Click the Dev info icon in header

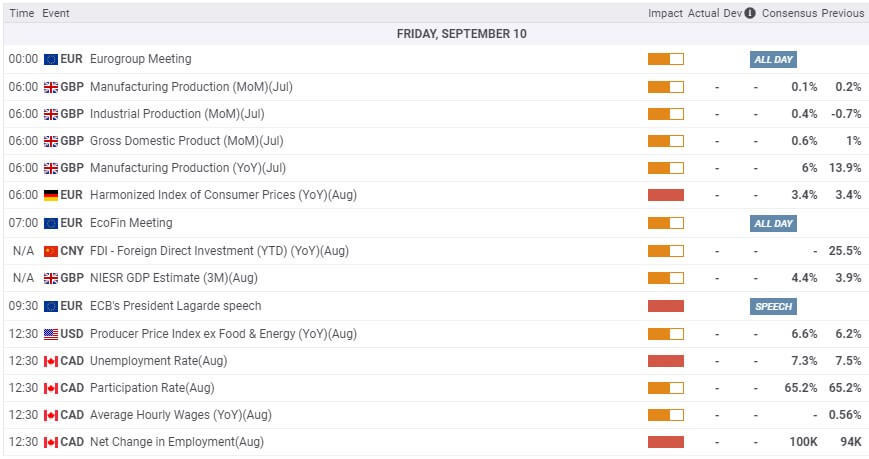(750, 14)
